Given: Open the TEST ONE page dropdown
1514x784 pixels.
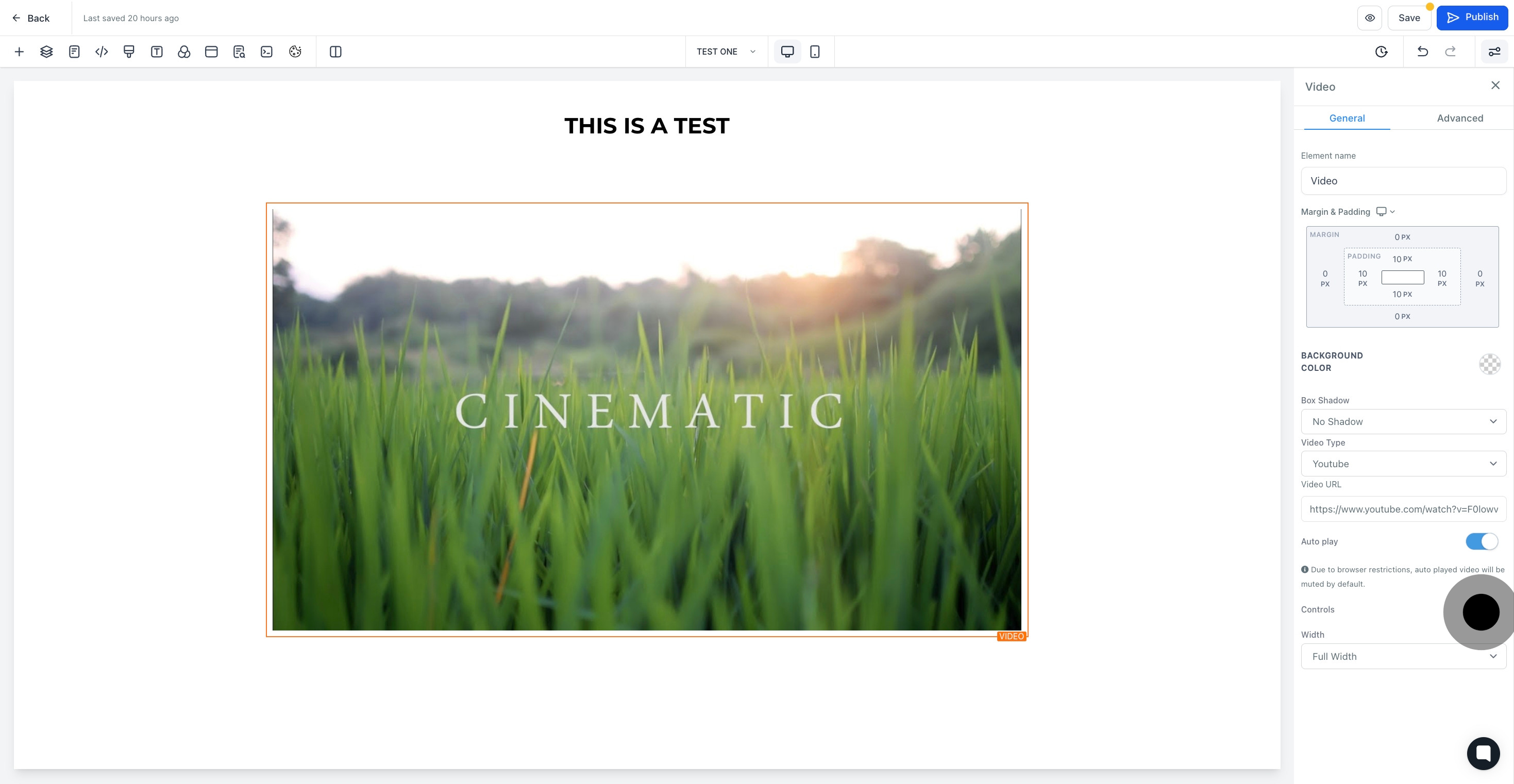Looking at the screenshot, I should 727,52.
